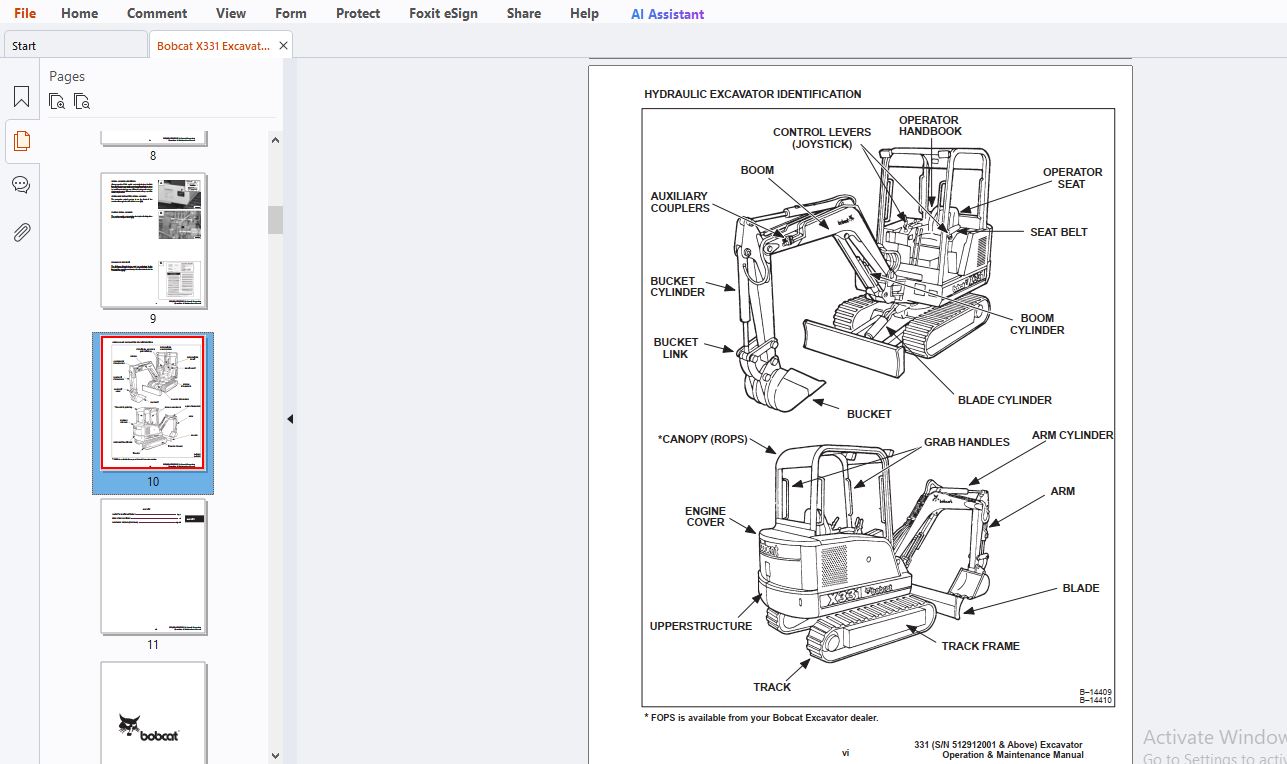Click the HYDRAULIC EXCAVATOR IDENTIFICATION heading
This screenshot has height=764, width=1287.
(x=752, y=94)
